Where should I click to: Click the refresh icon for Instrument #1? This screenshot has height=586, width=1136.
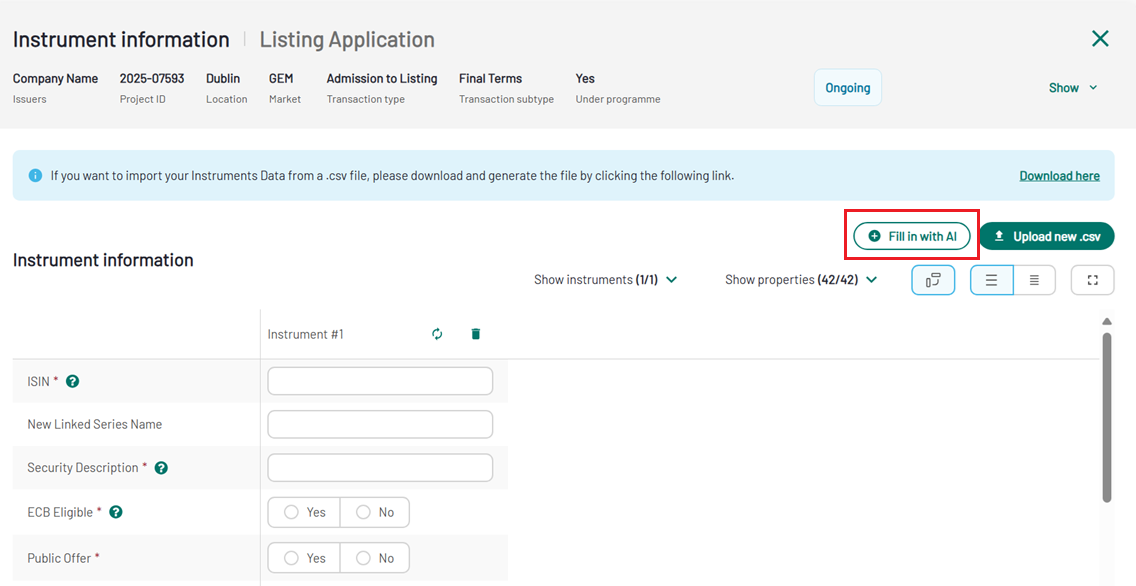[437, 334]
